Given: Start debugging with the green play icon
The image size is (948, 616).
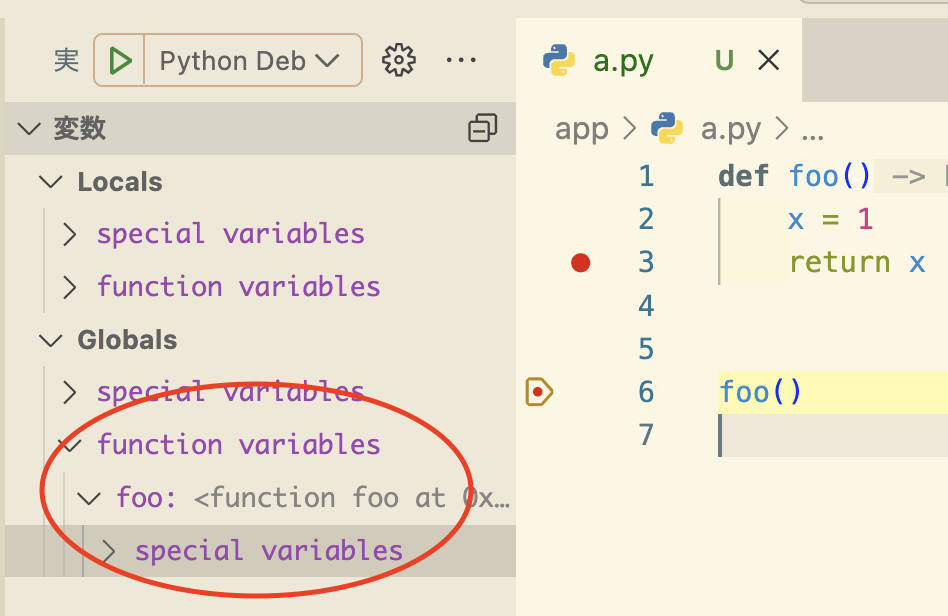Looking at the screenshot, I should [x=119, y=60].
